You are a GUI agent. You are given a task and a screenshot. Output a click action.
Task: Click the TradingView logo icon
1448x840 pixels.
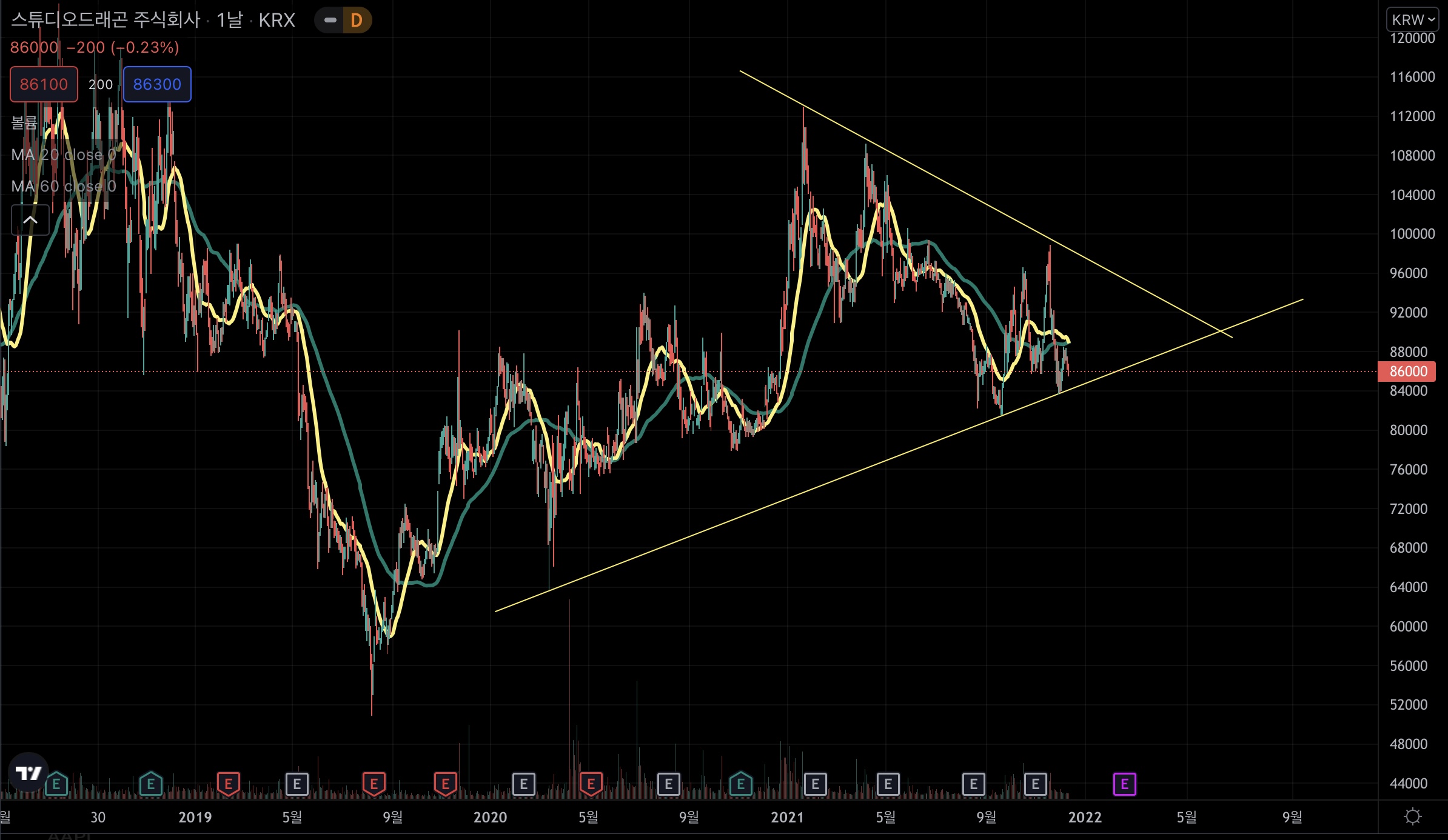click(x=28, y=773)
